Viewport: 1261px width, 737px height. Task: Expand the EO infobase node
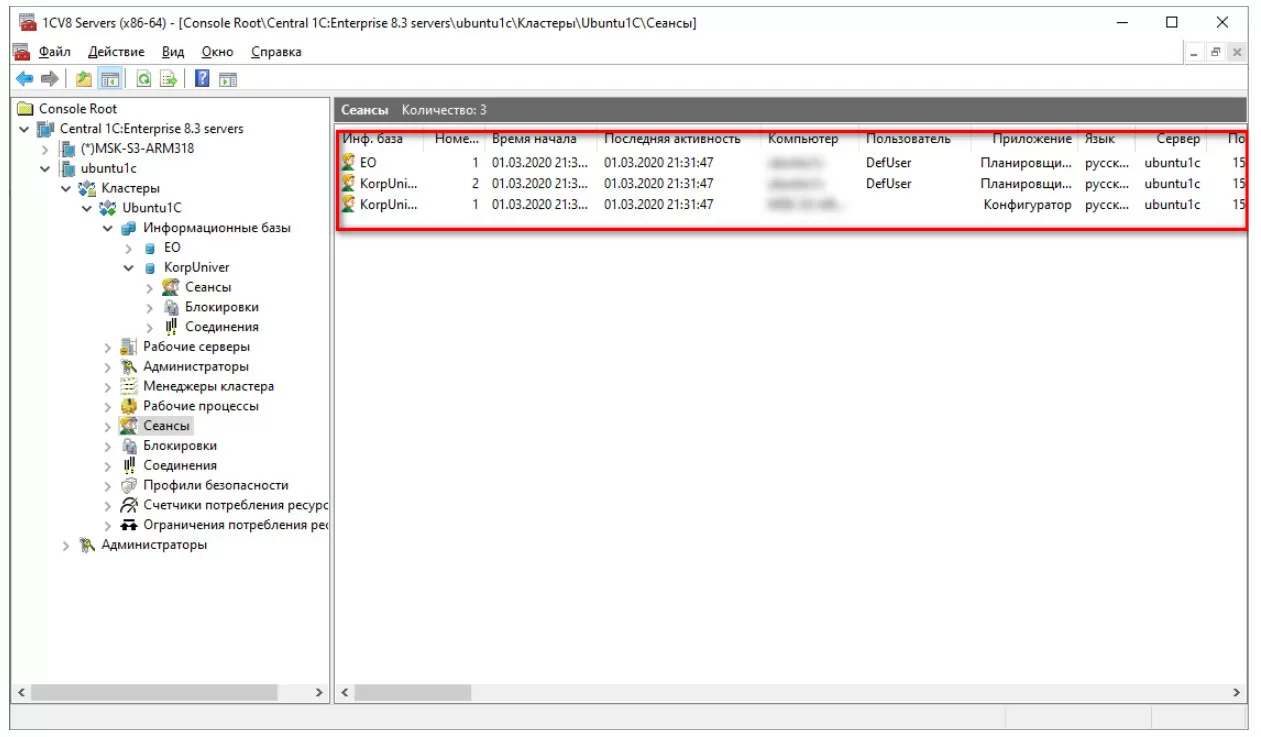pyautogui.click(x=129, y=248)
